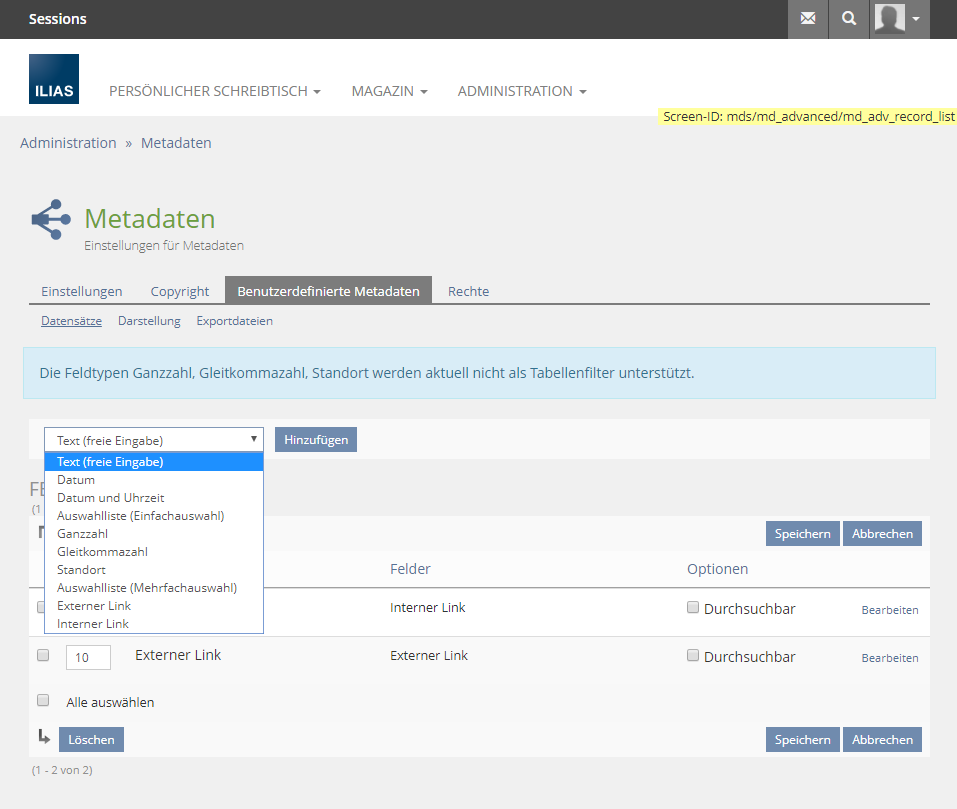957x809 pixels.
Task: Expand Persönlicher Schreibtisch menu
Action: tap(214, 91)
